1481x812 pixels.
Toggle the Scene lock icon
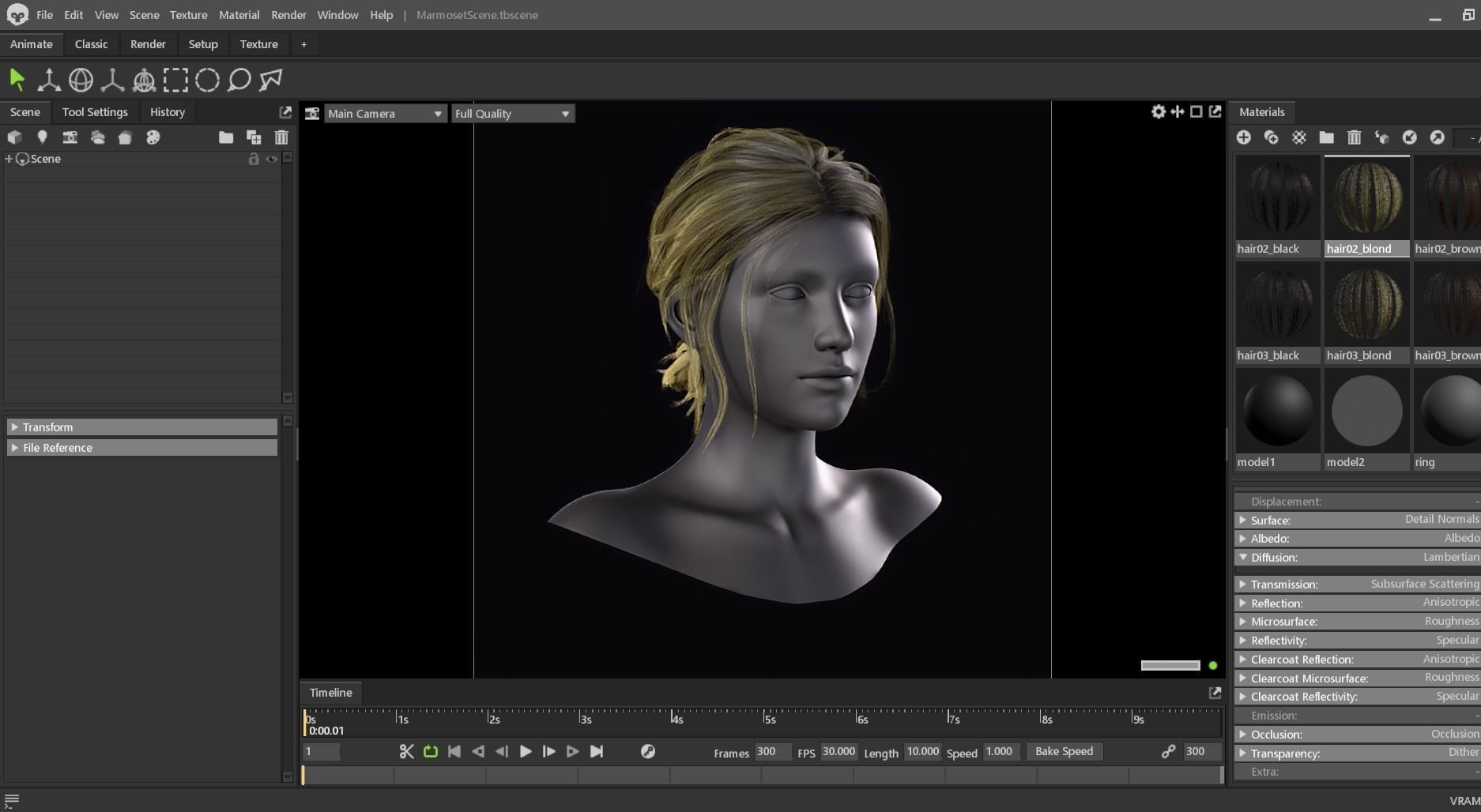coord(254,159)
